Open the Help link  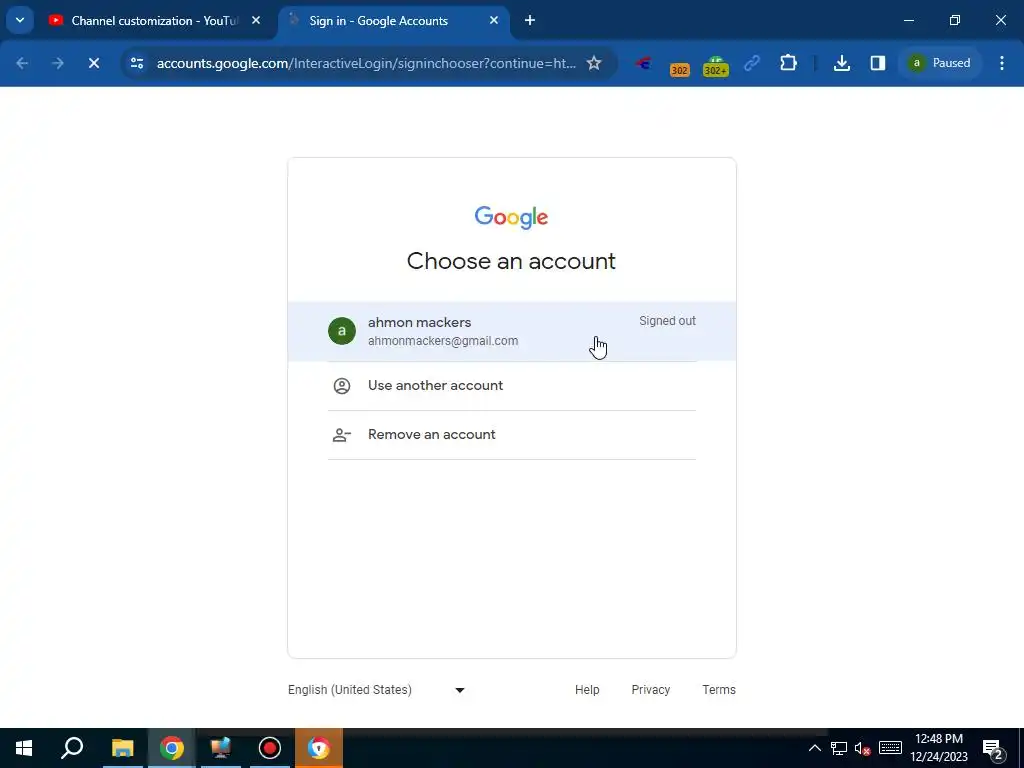point(587,690)
